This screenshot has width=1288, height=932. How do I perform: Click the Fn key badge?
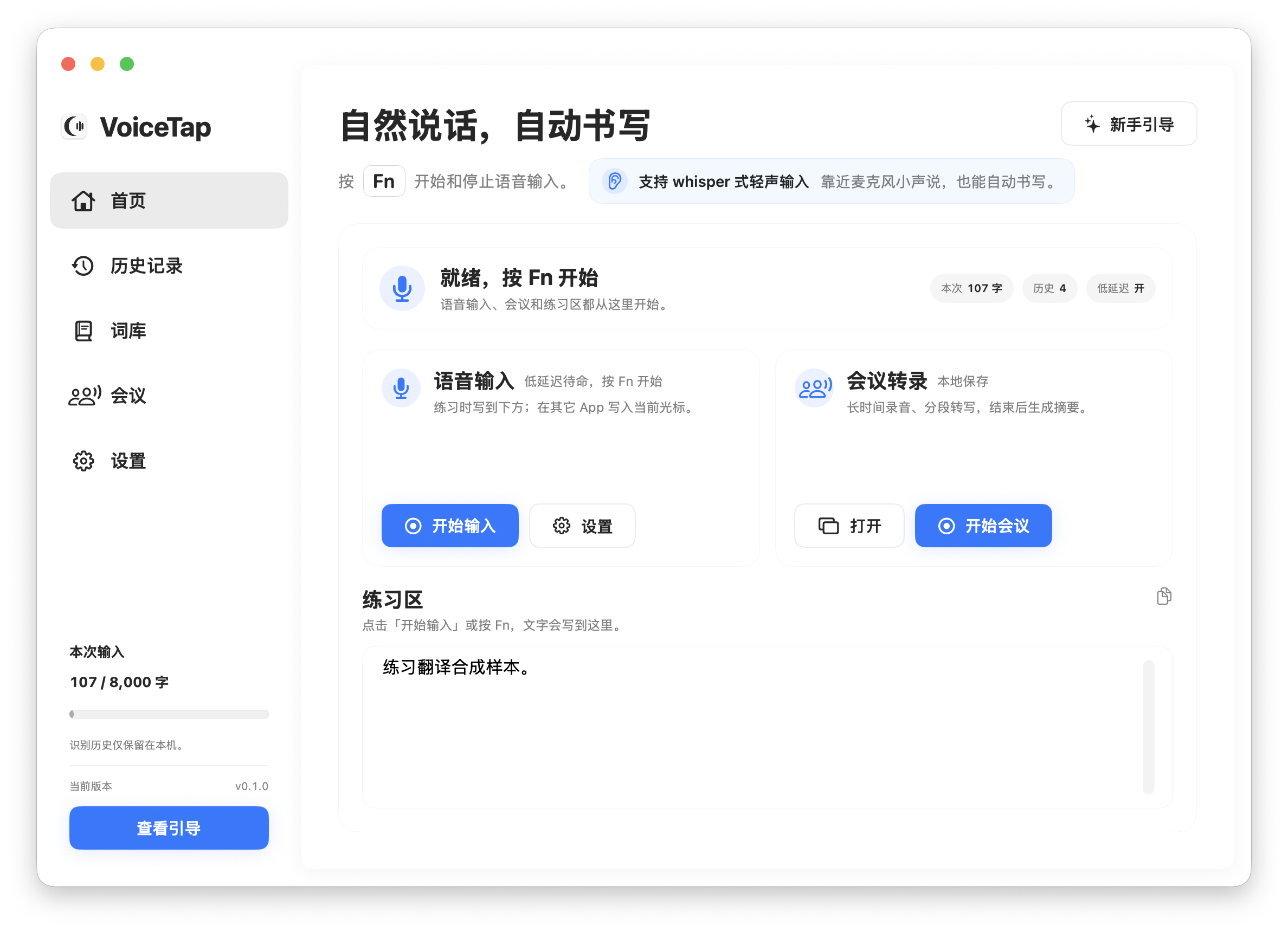point(384,181)
